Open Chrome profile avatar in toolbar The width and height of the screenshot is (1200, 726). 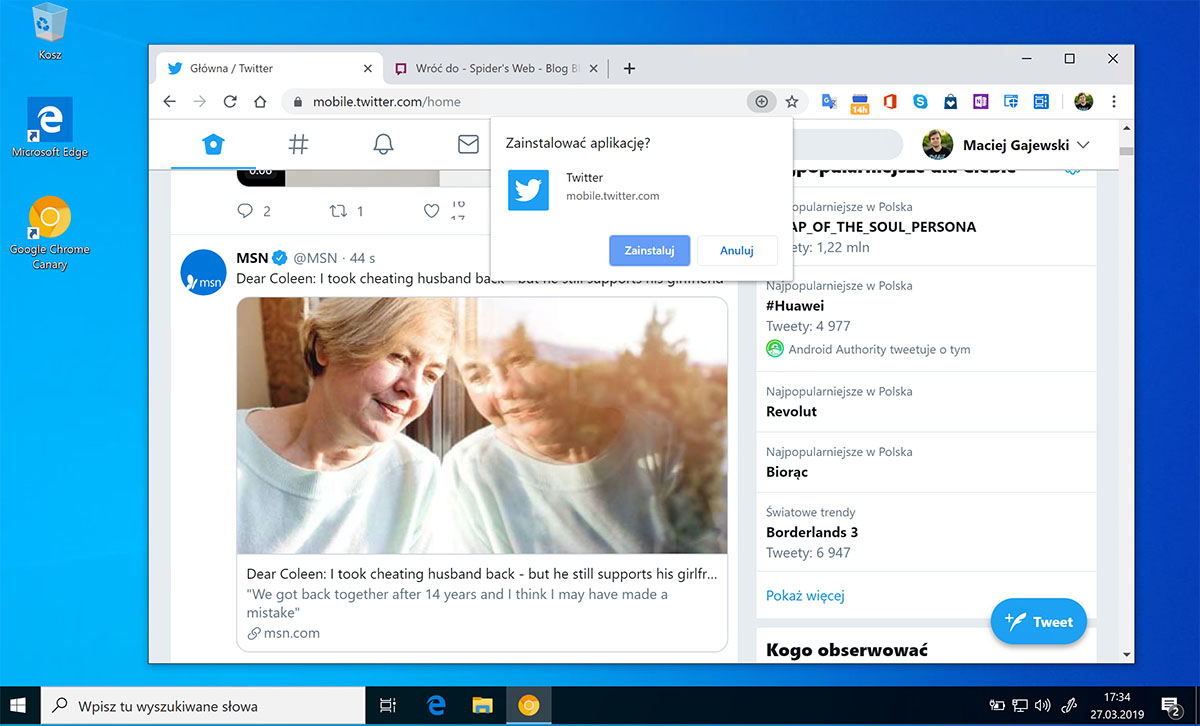tap(1083, 101)
